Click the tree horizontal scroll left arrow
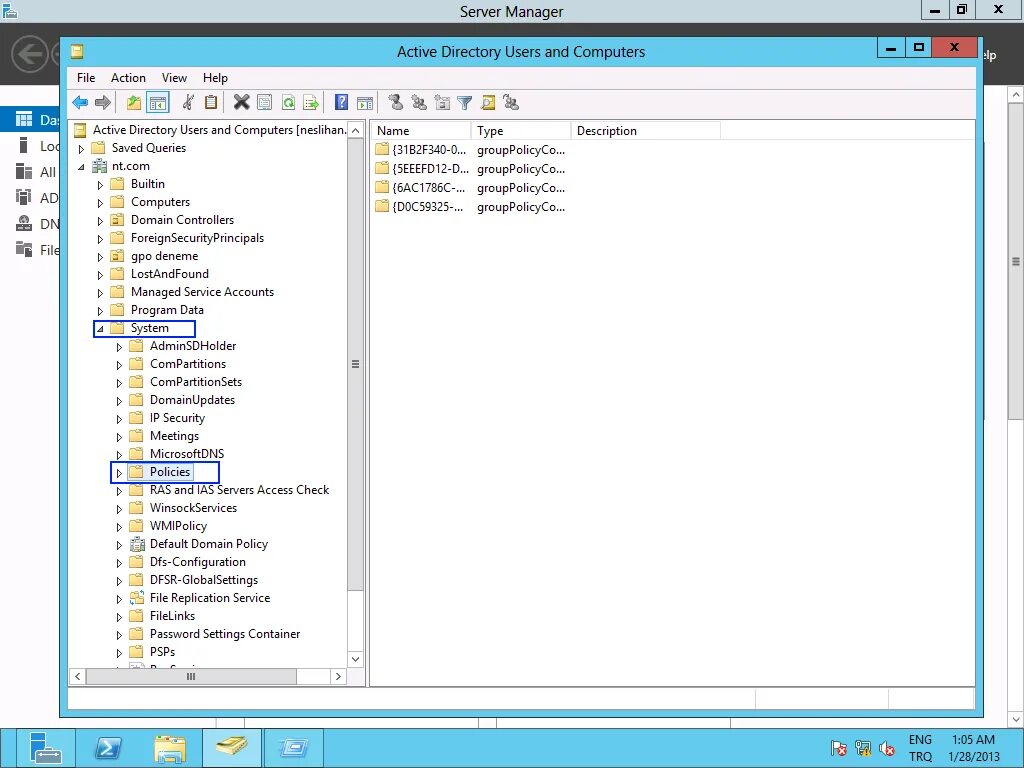Screen dimensions: 1024x768 [x=78, y=677]
